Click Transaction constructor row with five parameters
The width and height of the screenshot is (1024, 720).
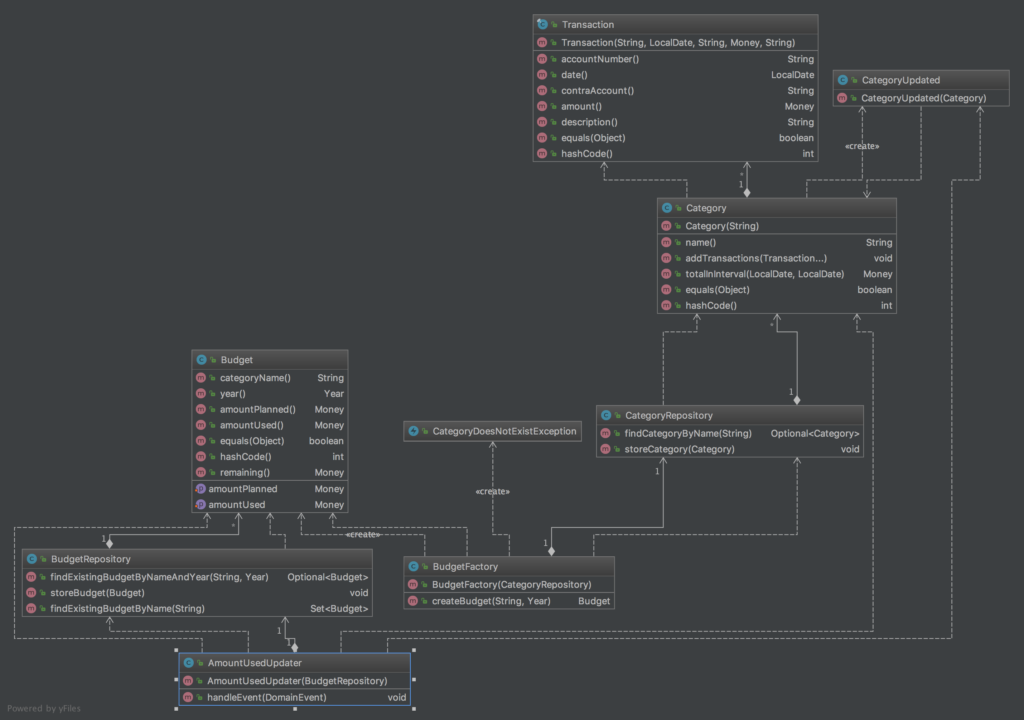675,42
